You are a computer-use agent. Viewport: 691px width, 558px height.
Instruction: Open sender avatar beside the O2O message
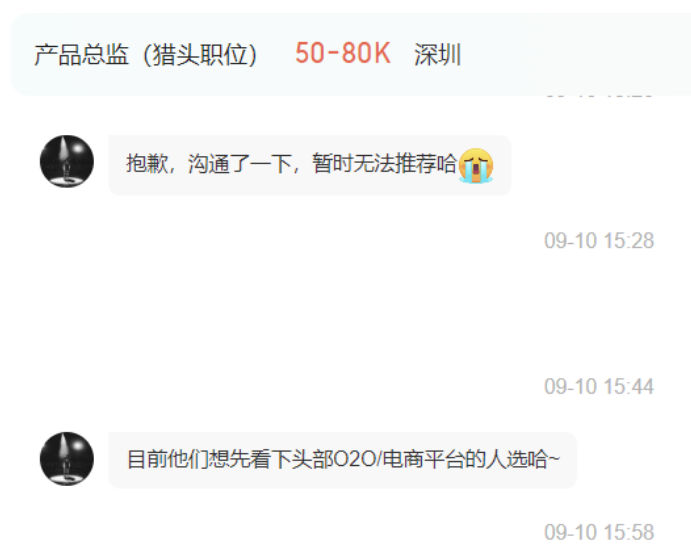tap(67, 458)
